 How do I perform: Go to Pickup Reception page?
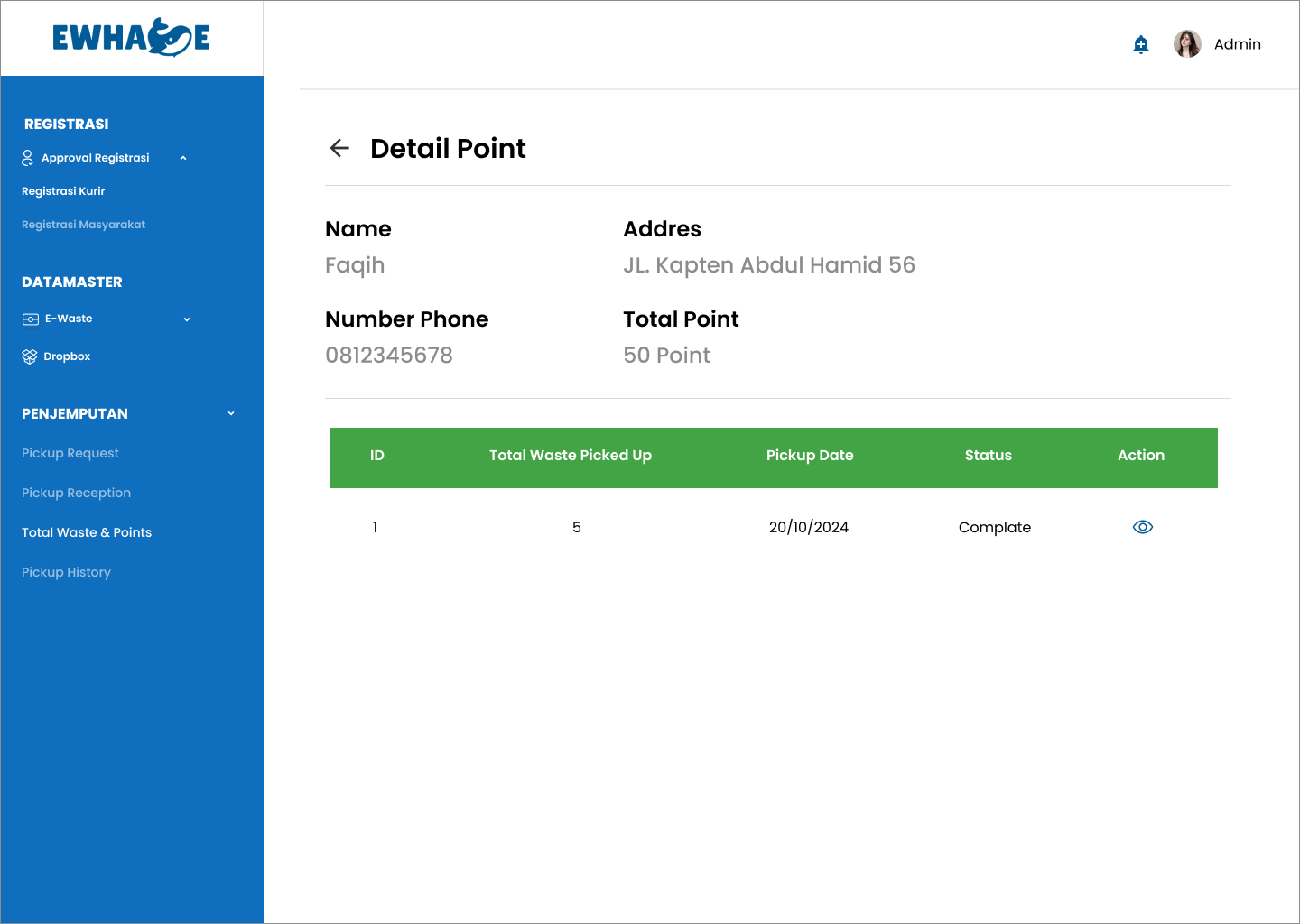coord(76,493)
